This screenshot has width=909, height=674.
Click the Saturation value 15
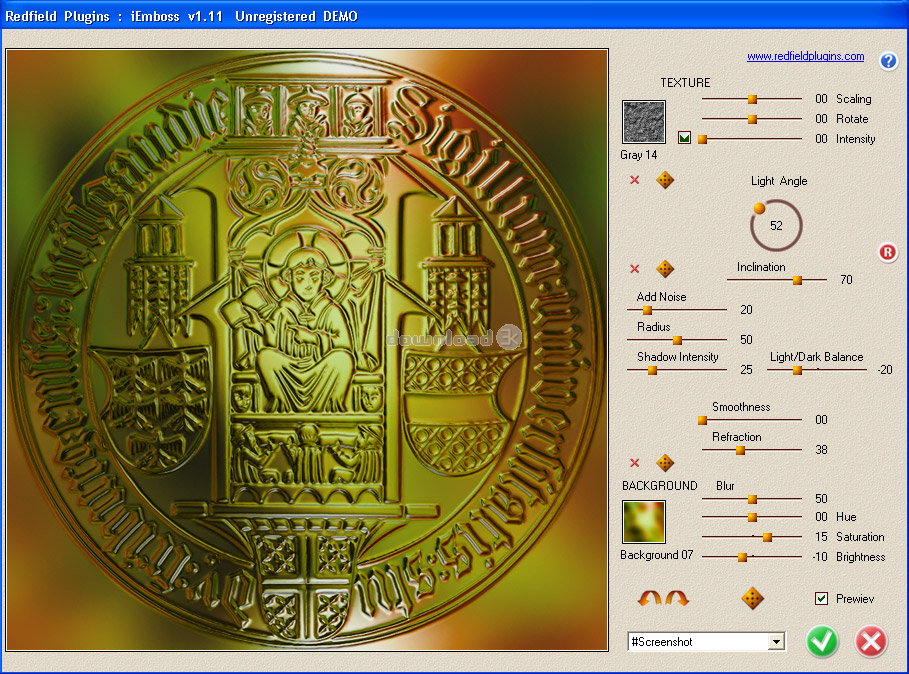[821, 537]
